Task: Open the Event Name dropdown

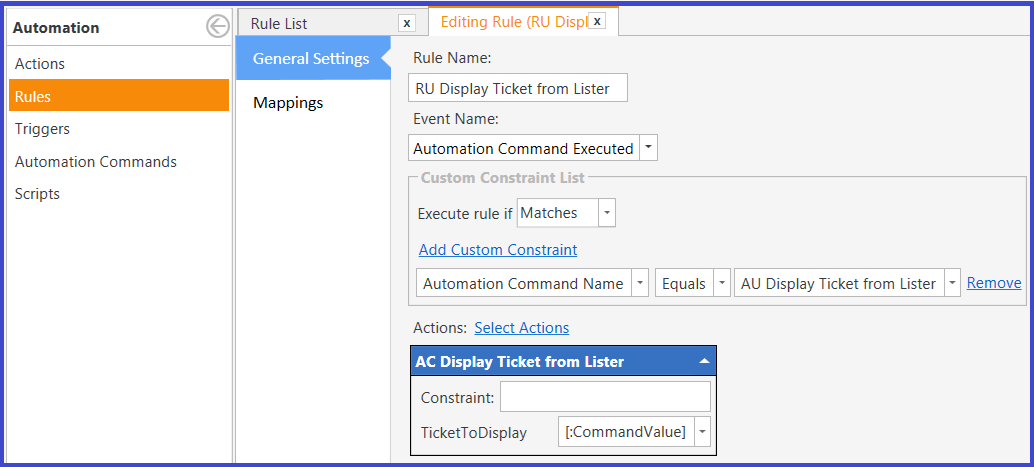Action: 648,148
